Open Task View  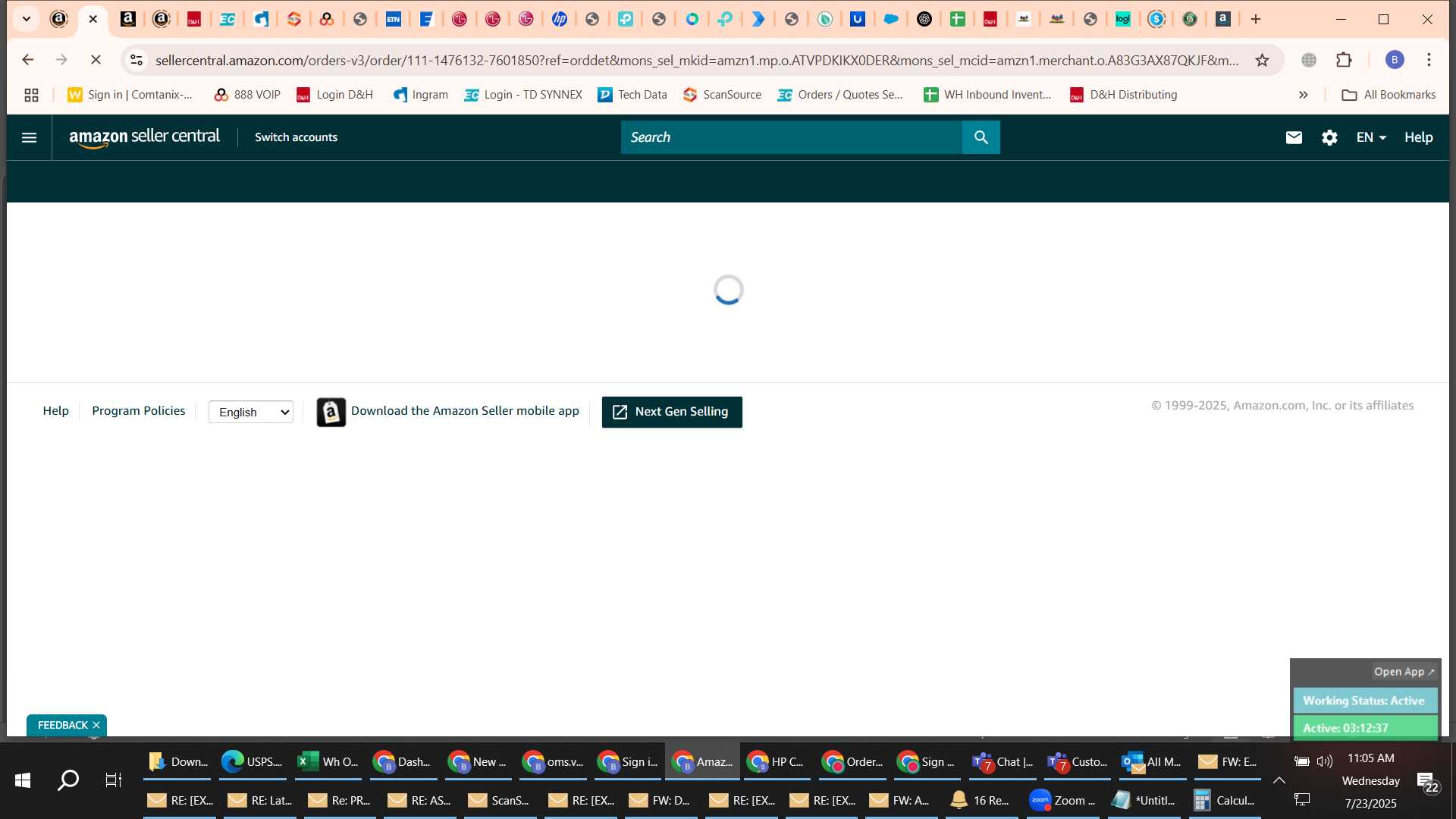coord(114,780)
